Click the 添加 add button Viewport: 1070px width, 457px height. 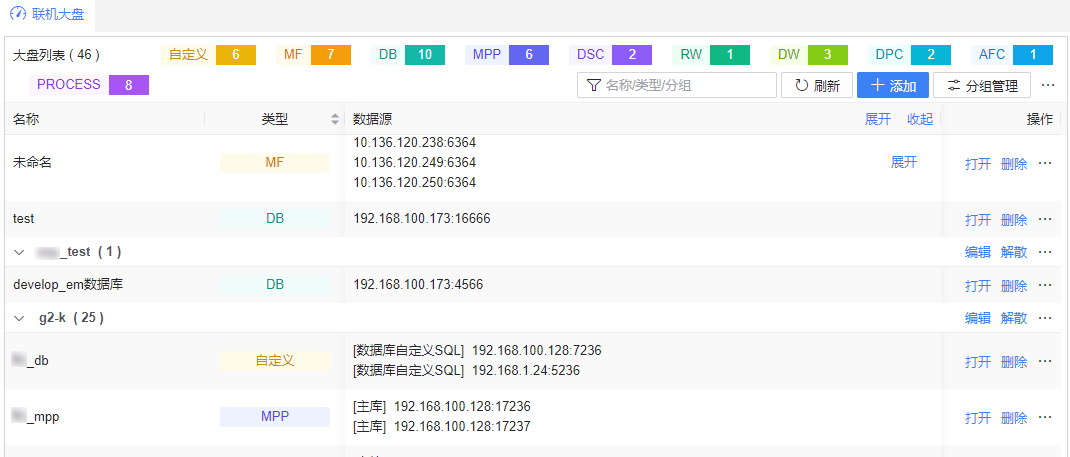pyautogui.click(x=893, y=85)
